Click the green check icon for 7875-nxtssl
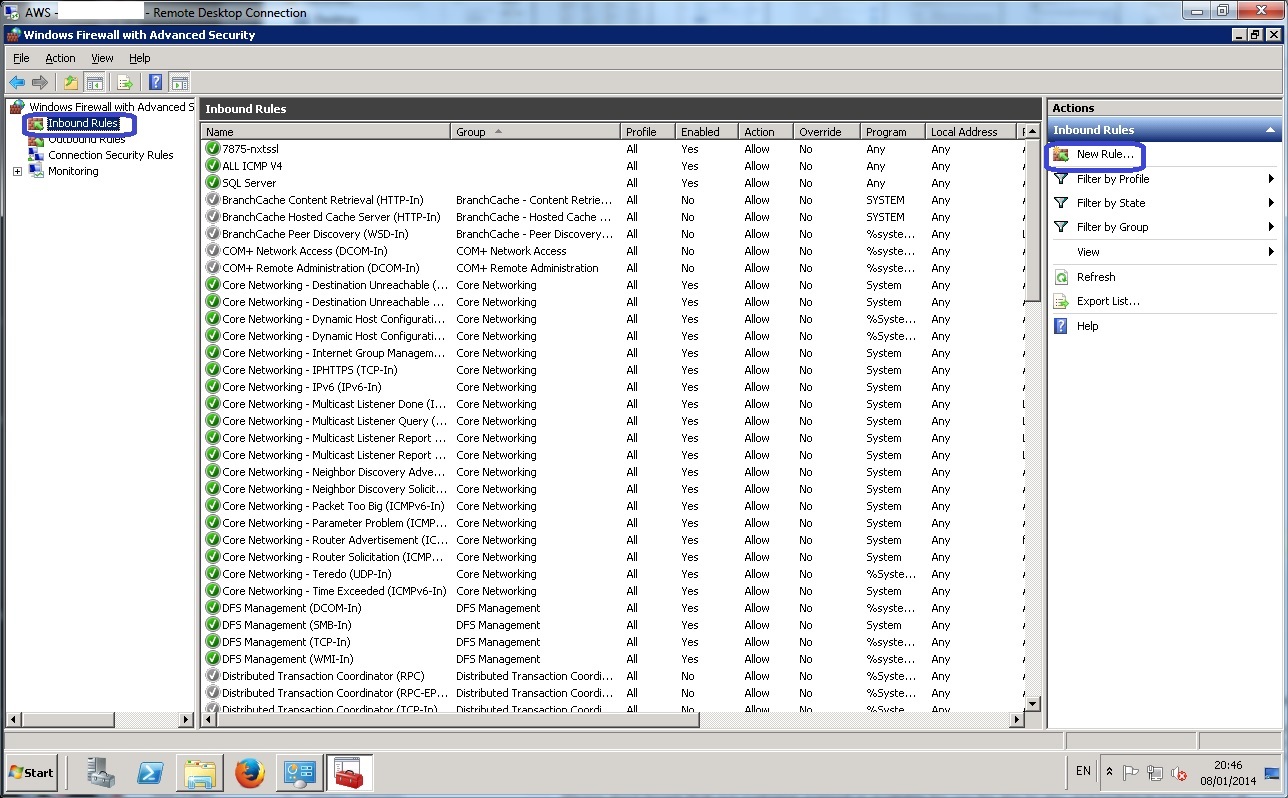The width and height of the screenshot is (1288, 798). tap(212, 149)
